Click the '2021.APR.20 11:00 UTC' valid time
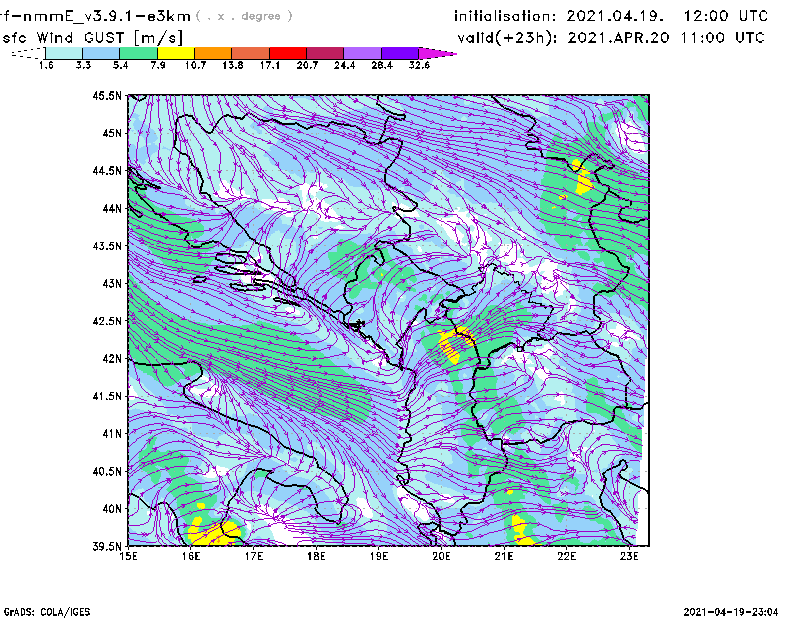This screenshot has width=800, height=618. pos(666,38)
